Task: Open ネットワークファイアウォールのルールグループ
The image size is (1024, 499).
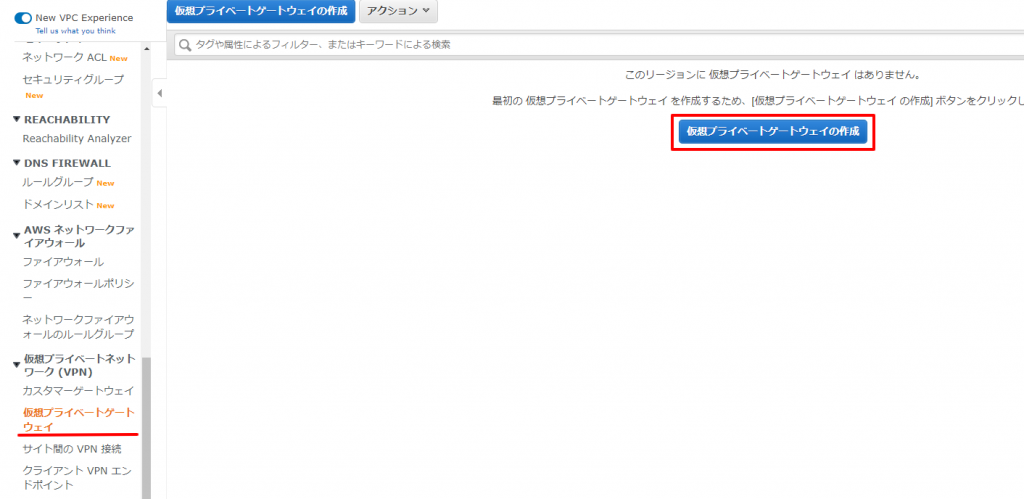Action: (78, 327)
